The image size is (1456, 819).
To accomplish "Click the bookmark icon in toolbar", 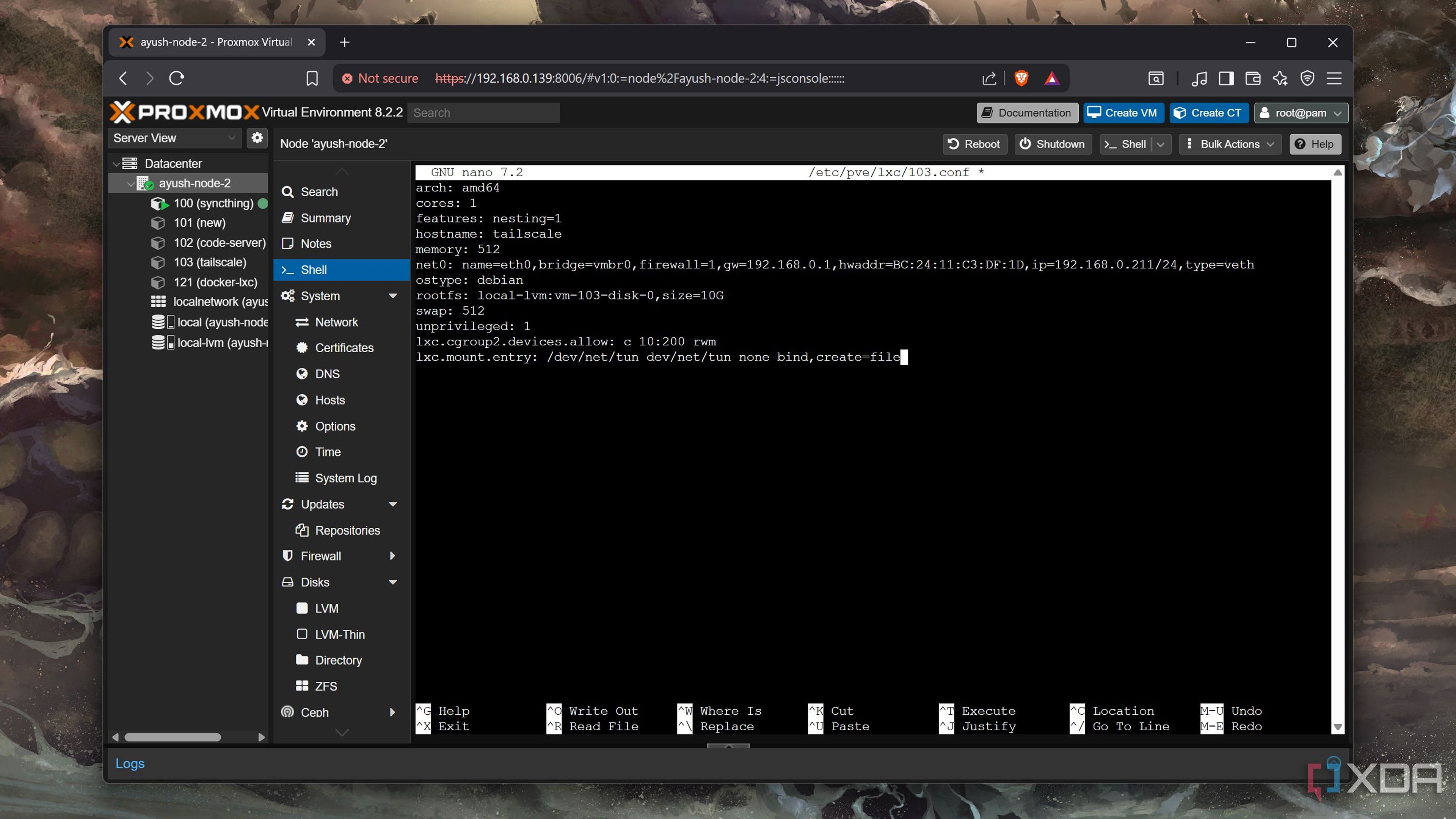I will pyautogui.click(x=311, y=78).
